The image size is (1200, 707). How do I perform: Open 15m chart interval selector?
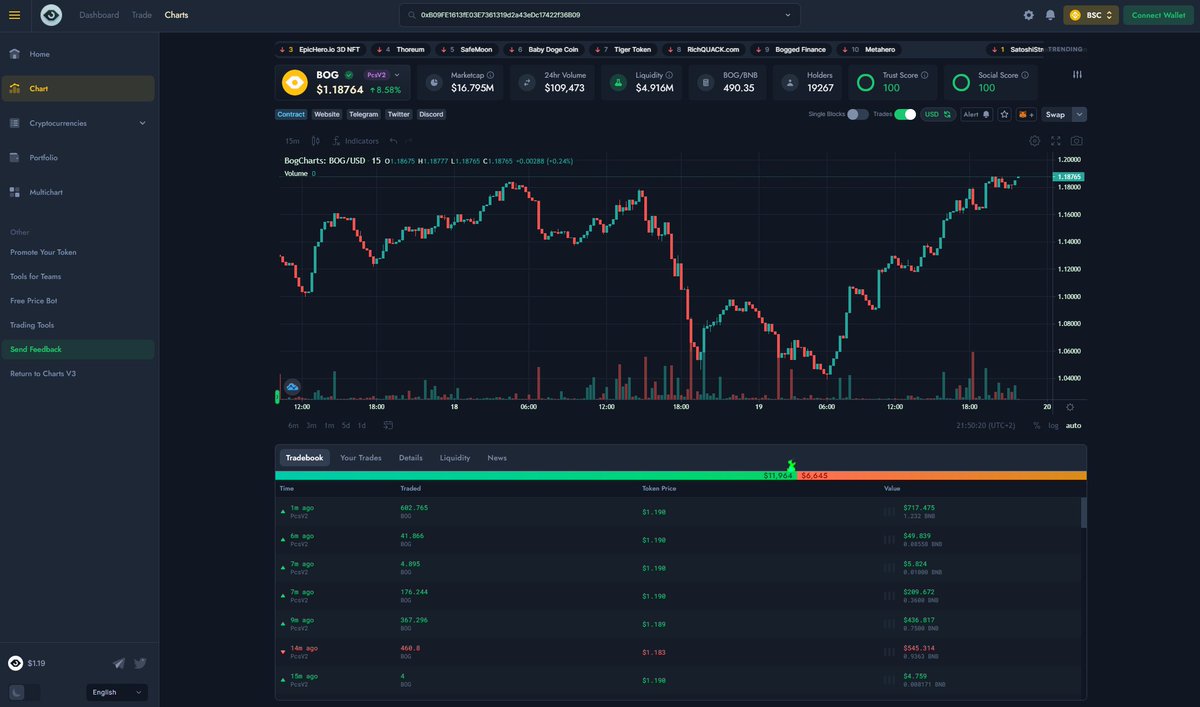[292, 141]
